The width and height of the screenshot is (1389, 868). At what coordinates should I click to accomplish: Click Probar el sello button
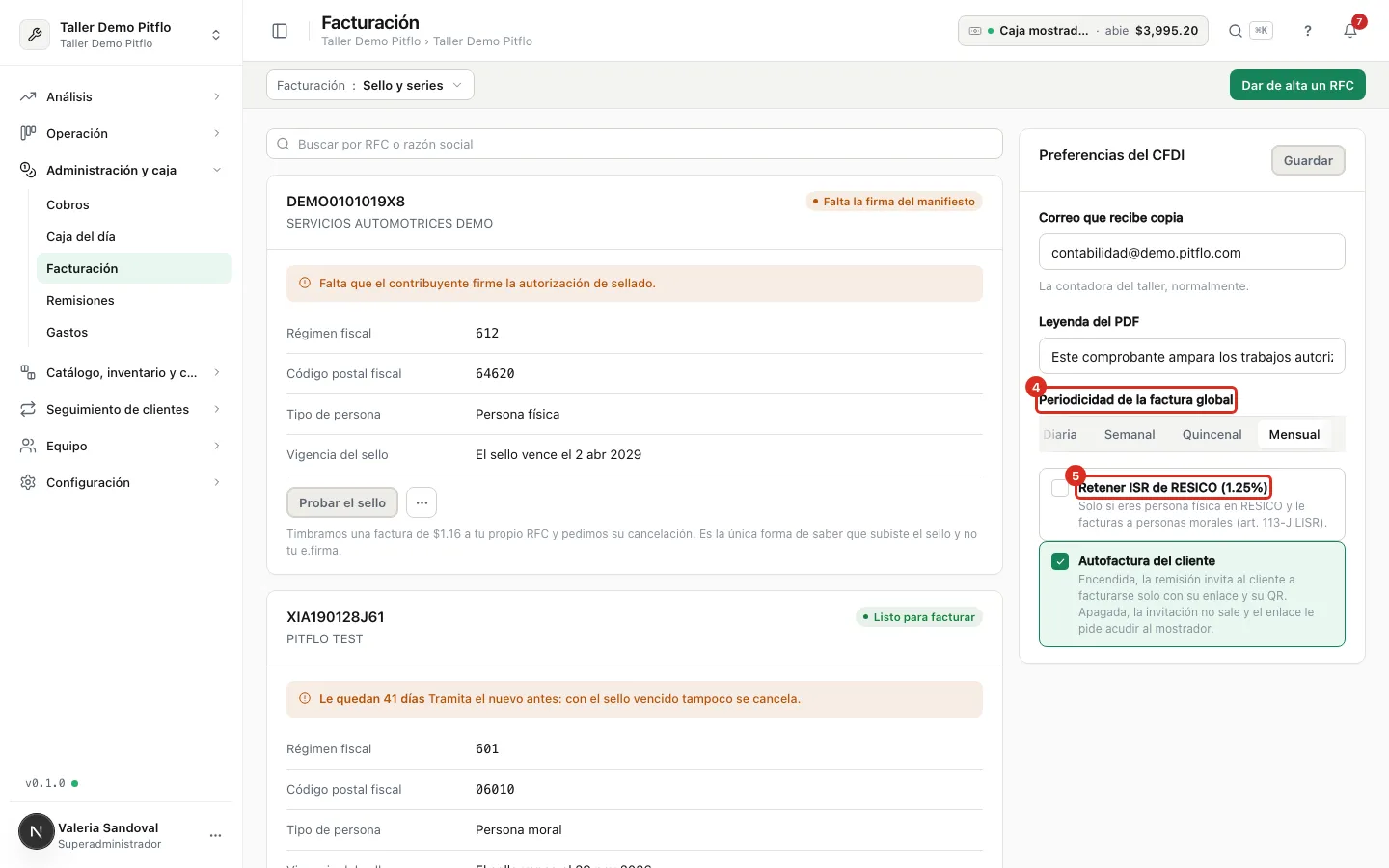[x=342, y=502]
